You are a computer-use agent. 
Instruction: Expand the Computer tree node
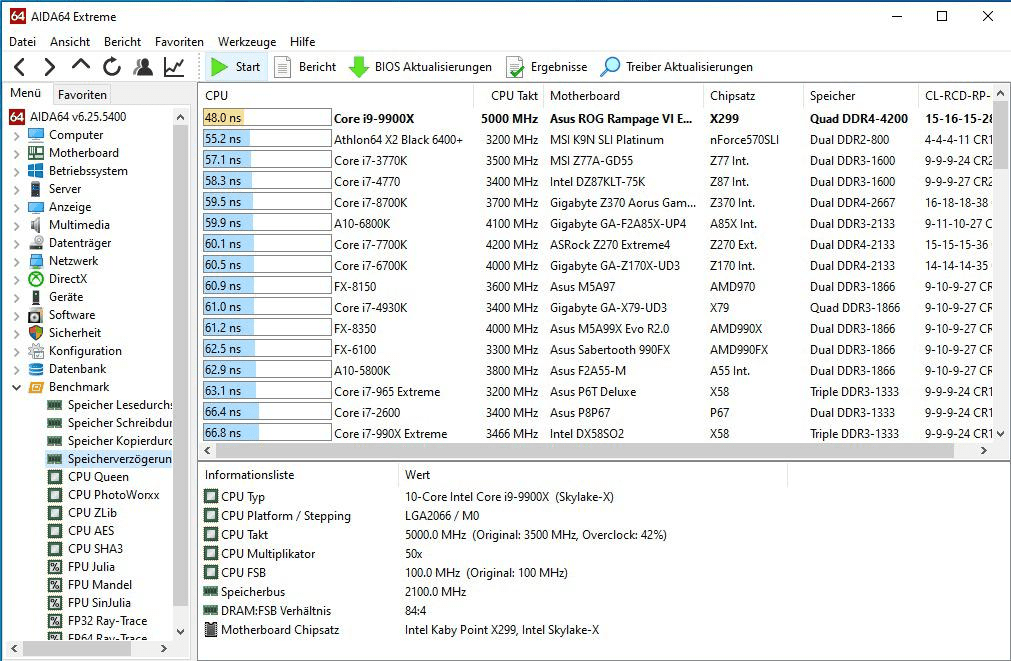coord(17,135)
